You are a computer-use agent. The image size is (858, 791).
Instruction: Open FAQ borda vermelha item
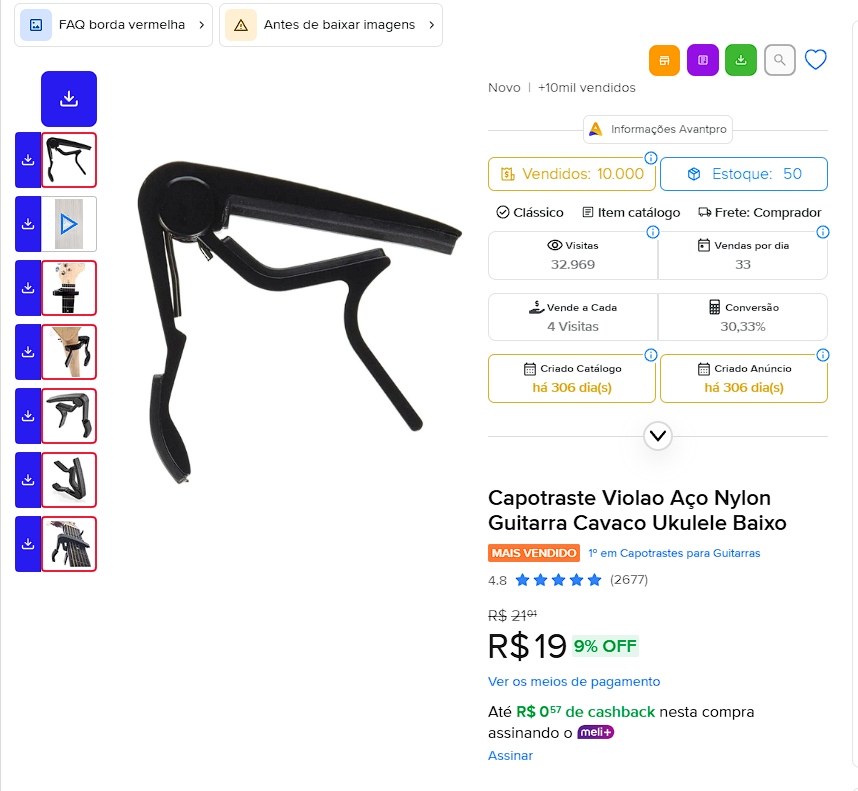113,25
